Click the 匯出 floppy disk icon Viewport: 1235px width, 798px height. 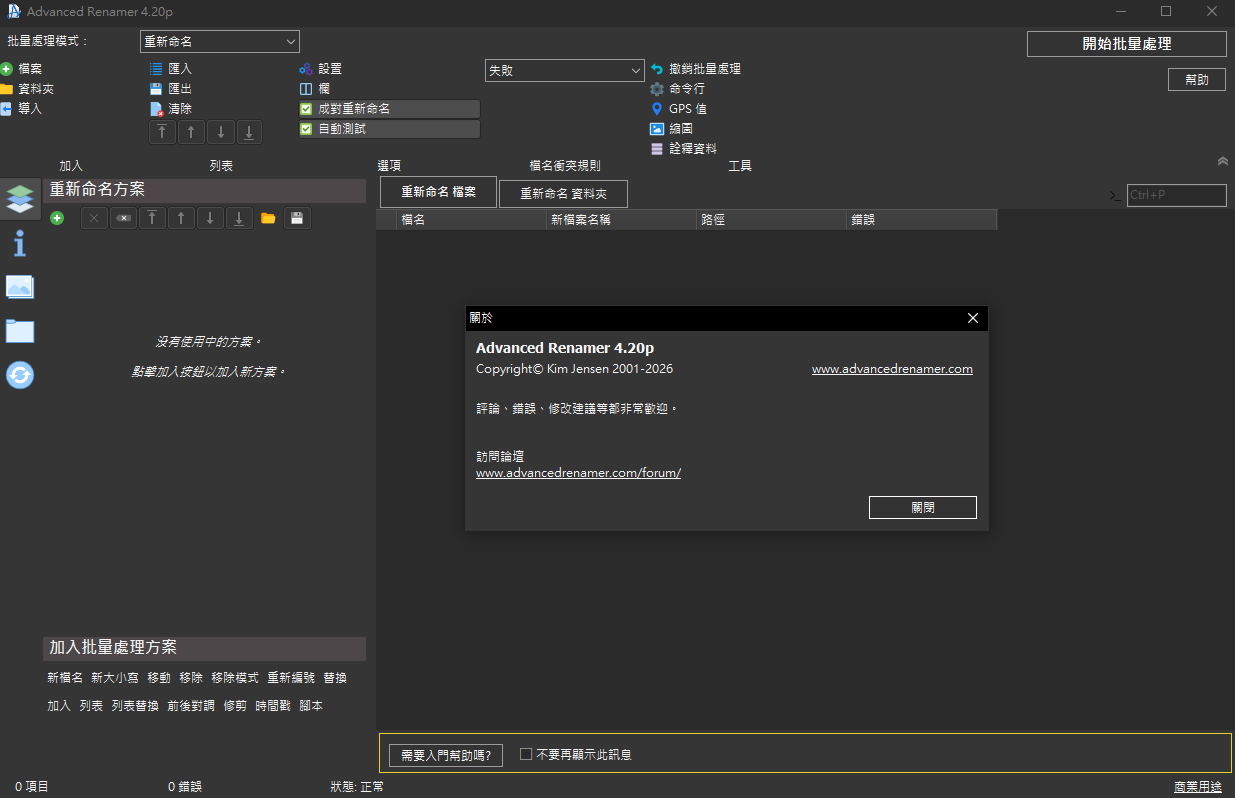[x=156, y=89]
